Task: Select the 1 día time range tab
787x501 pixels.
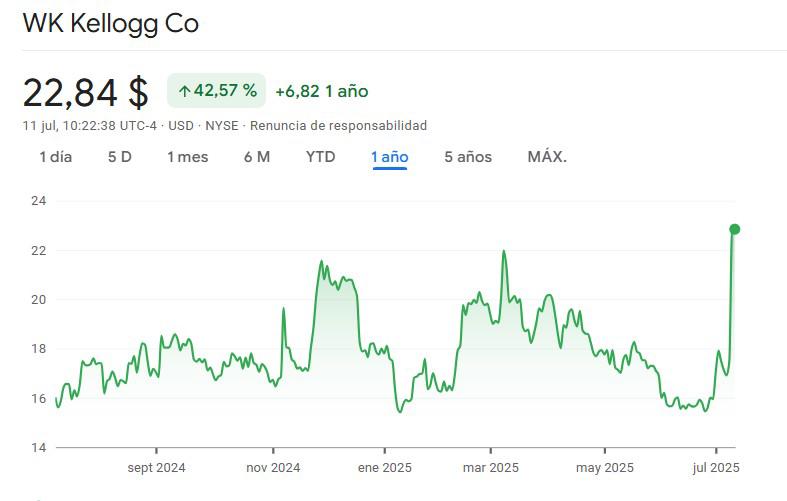Action: (56, 157)
